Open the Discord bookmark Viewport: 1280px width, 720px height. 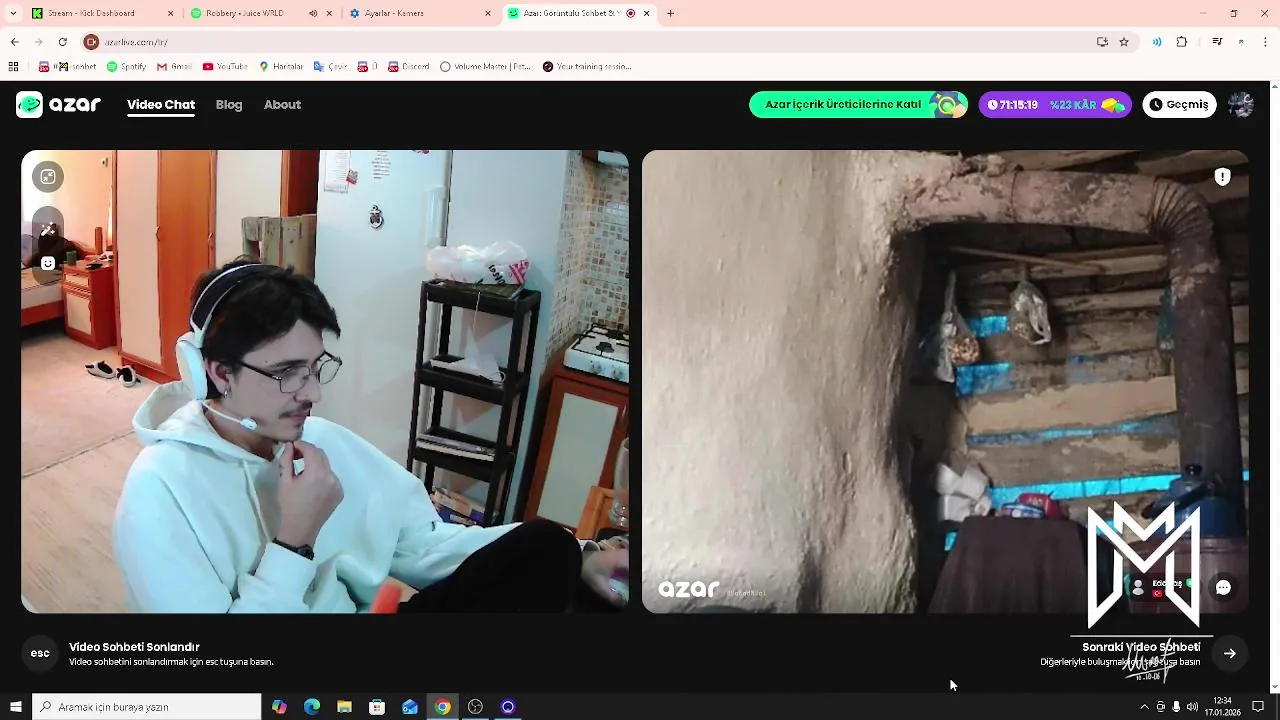[x=408, y=67]
